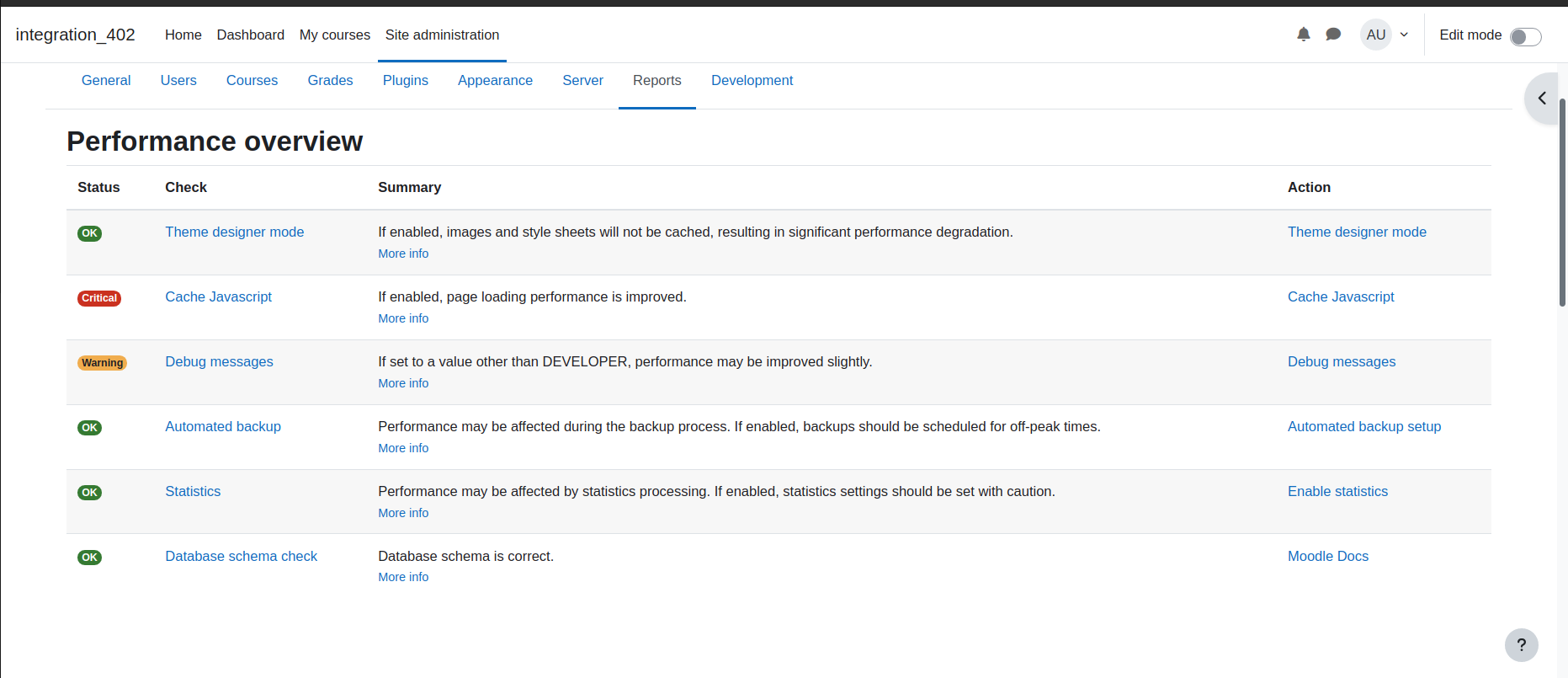The width and height of the screenshot is (1568, 678).
Task: Open Database schema check link
Action: (241, 556)
